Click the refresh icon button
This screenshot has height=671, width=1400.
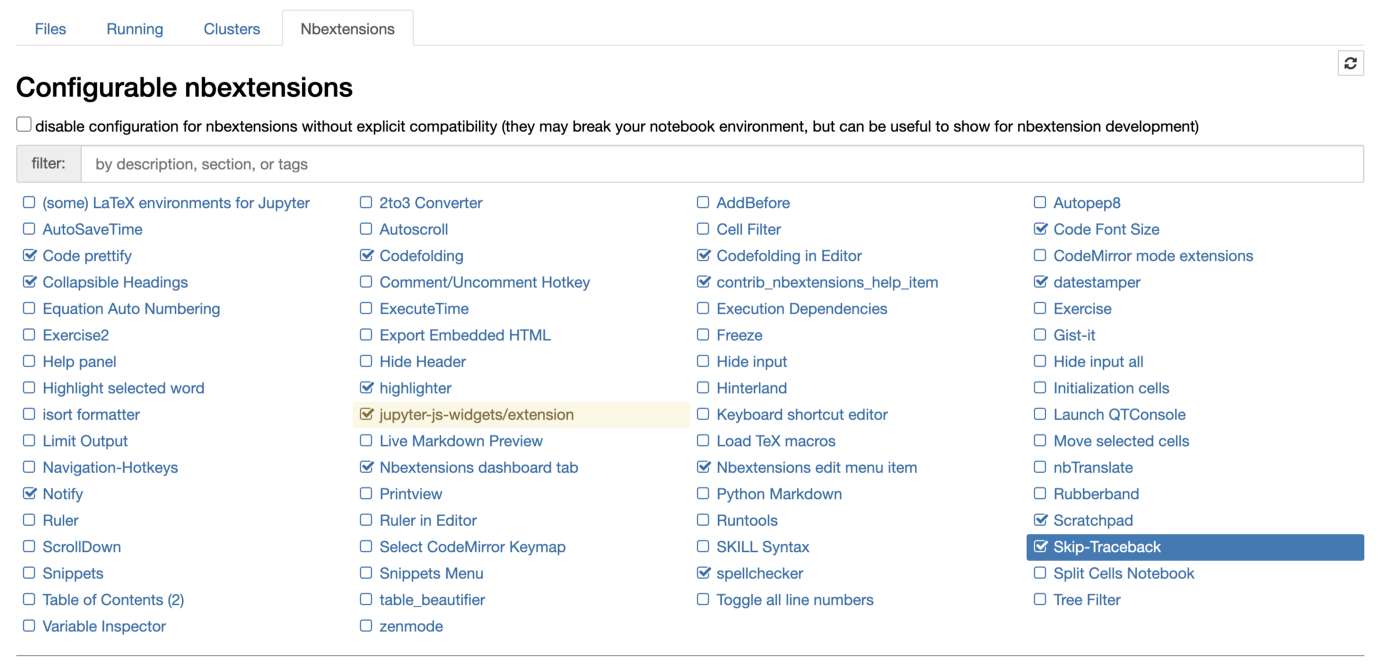[1350, 63]
